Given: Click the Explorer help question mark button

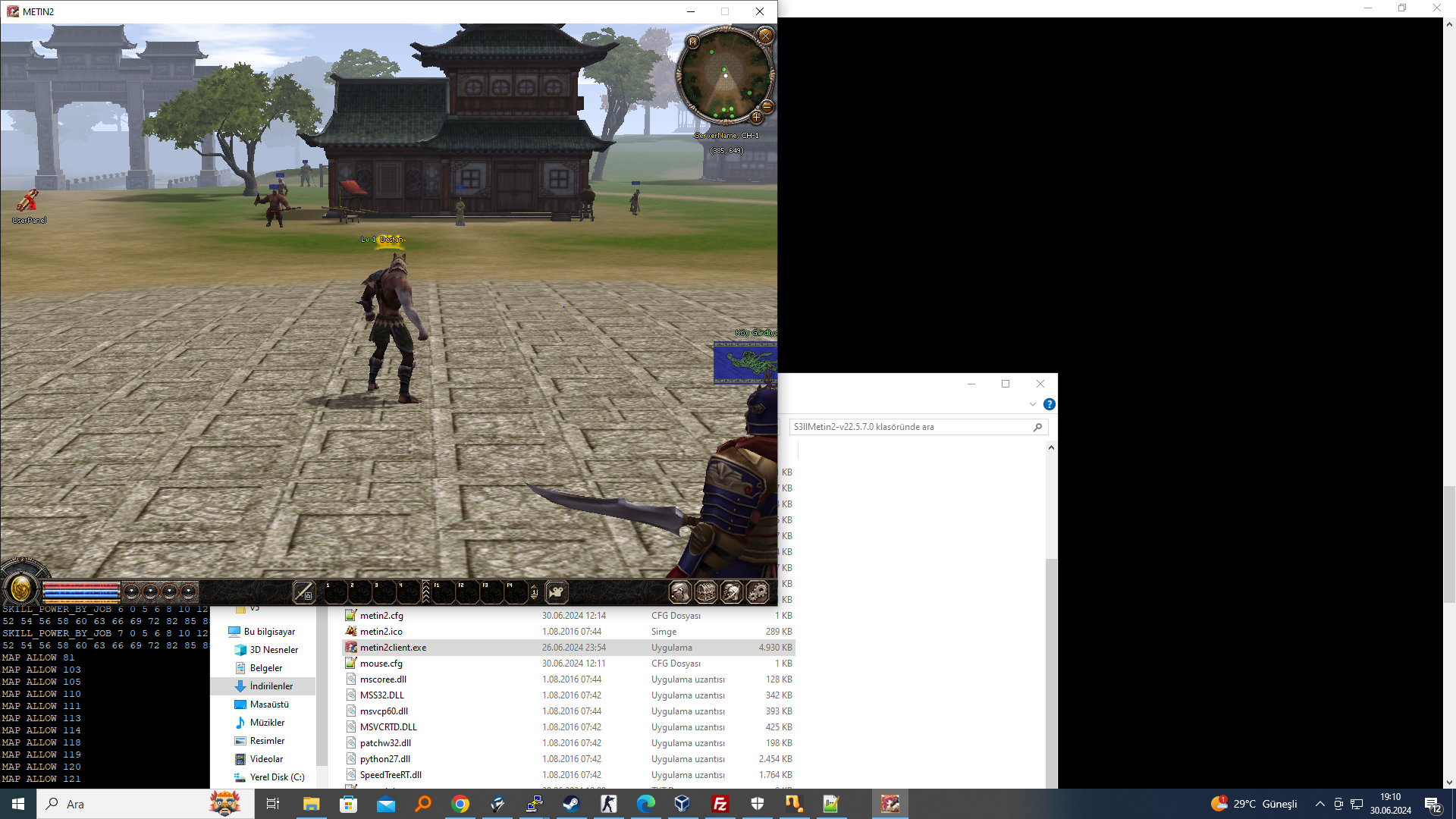Looking at the screenshot, I should click(1049, 404).
